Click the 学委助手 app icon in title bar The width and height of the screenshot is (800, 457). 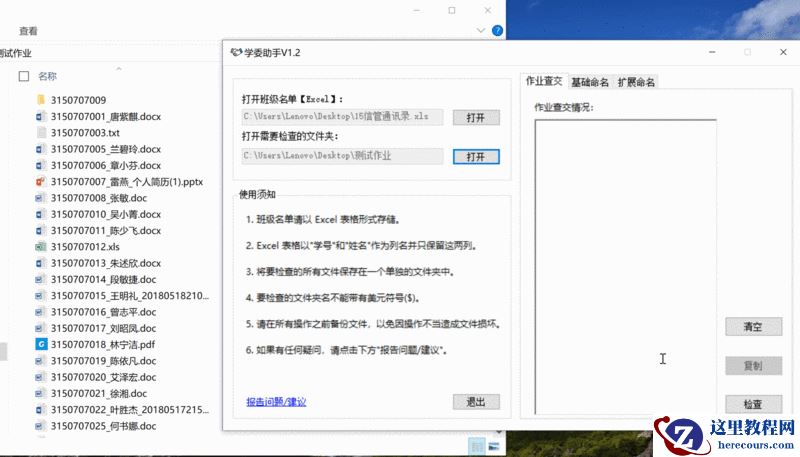pos(236,53)
